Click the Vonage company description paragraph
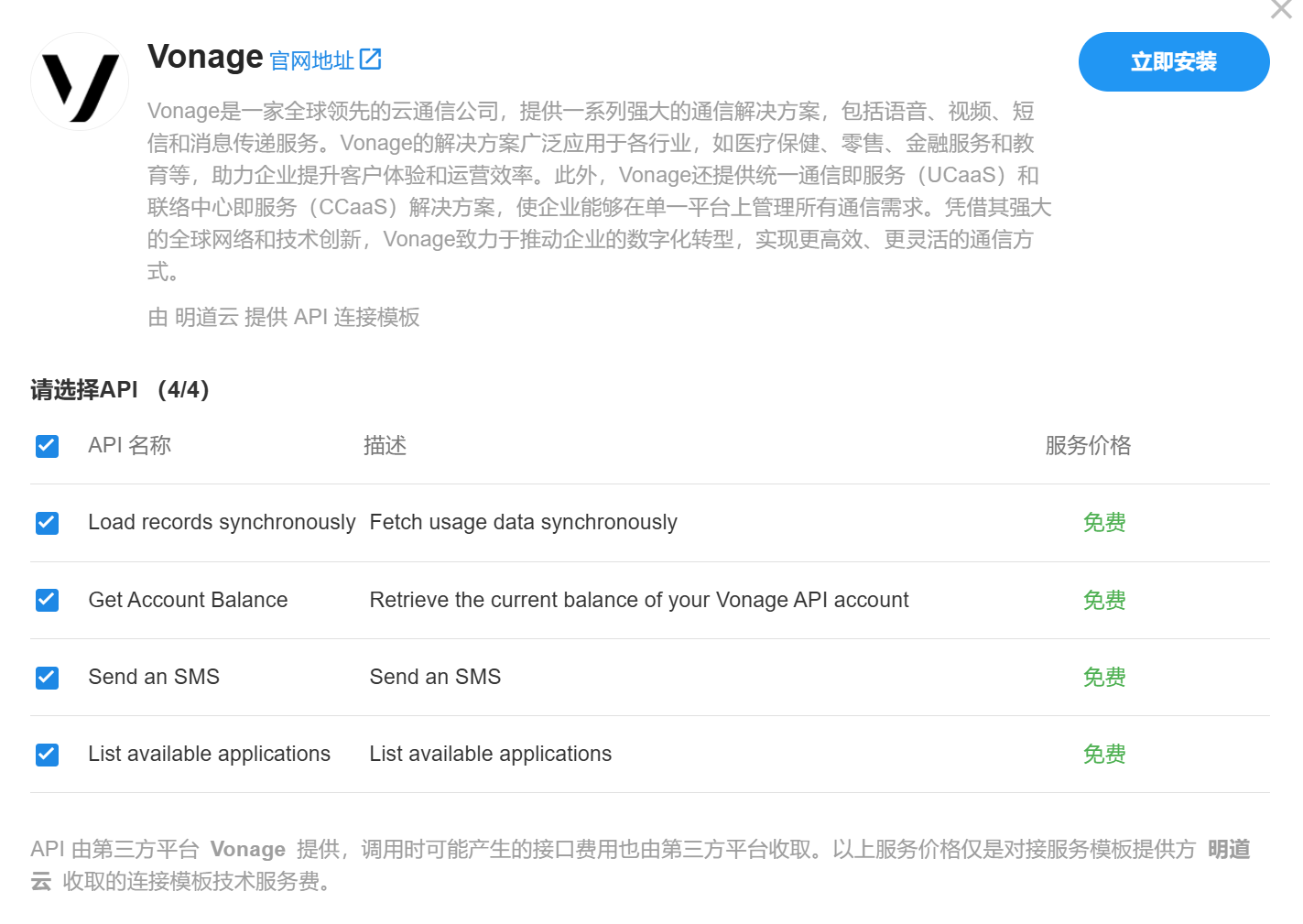The width and height of the screenshot is (1303, 924). (x=599, y=191)
